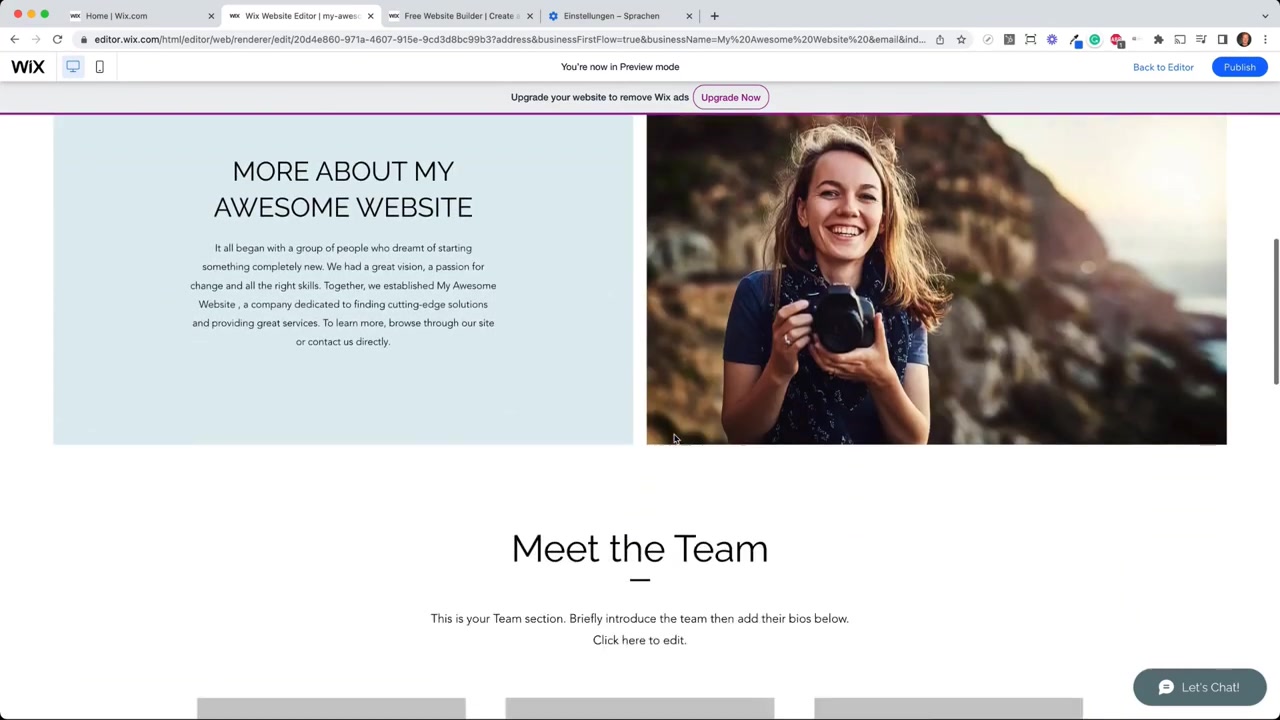
Task: Click the 'It all began' paragraph
Action: [x=343, y=295]
